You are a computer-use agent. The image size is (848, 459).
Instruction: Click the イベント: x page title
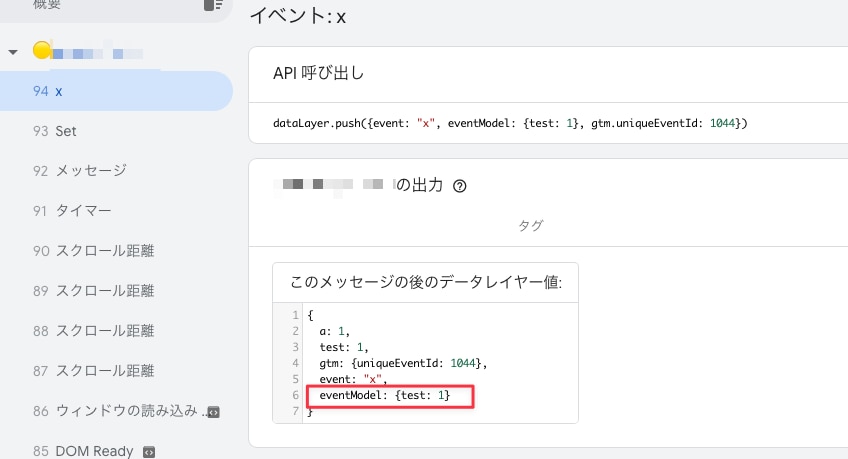[297, 16]
